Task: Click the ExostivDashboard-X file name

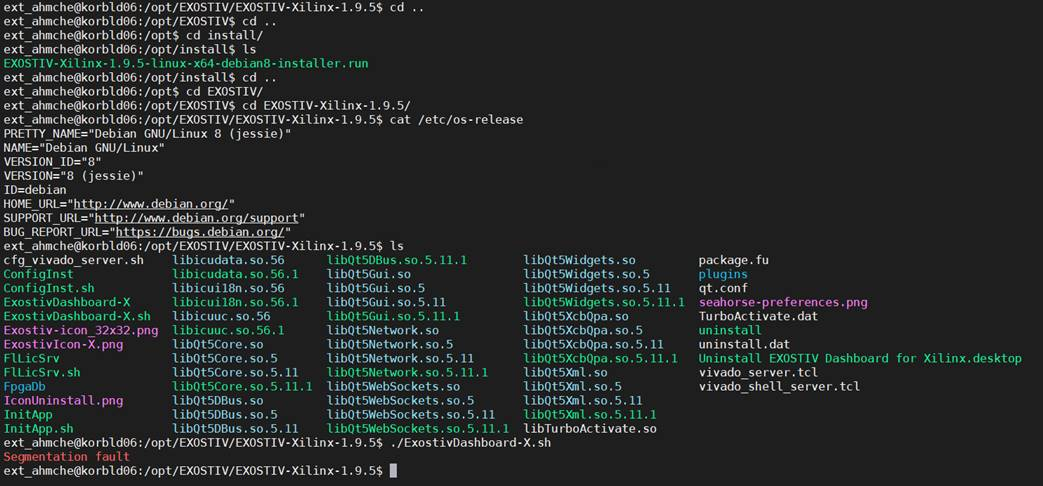Action: (67, 302)
